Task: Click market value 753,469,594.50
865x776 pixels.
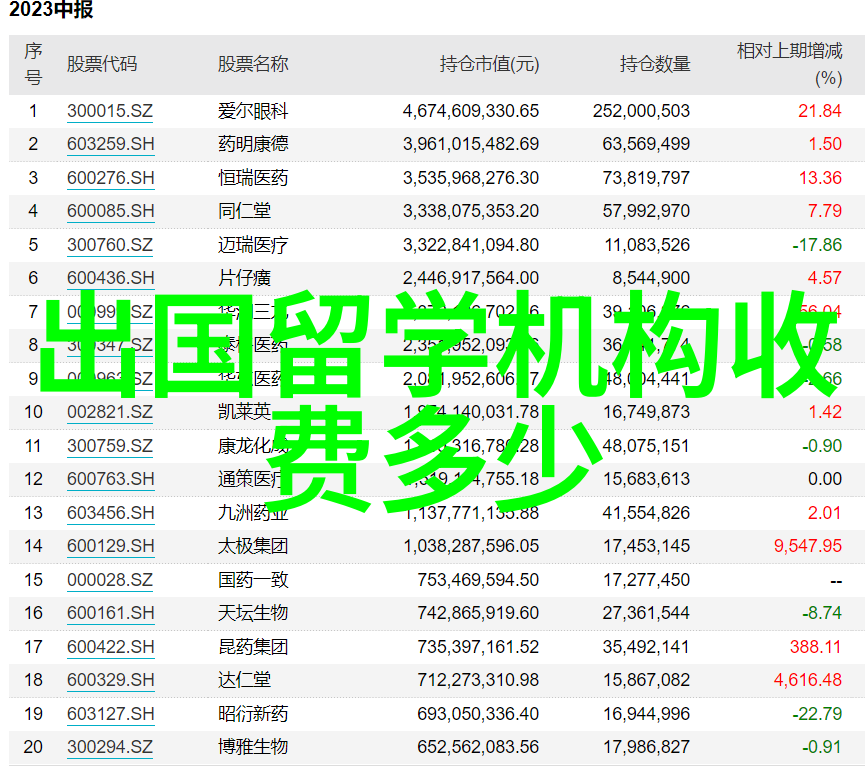Action: click(478, 580)
